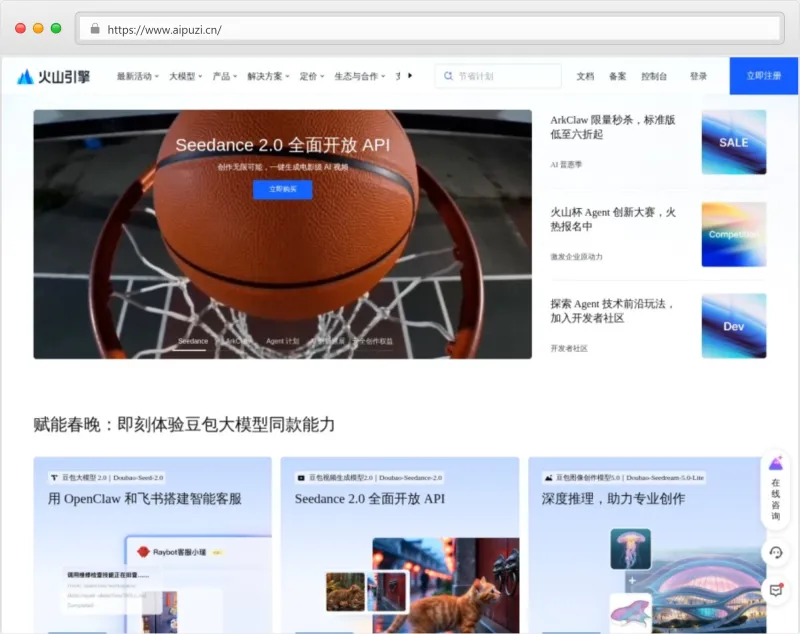Click the Dev thumbnail
This screenshot has height=634, width=800.
734,326
